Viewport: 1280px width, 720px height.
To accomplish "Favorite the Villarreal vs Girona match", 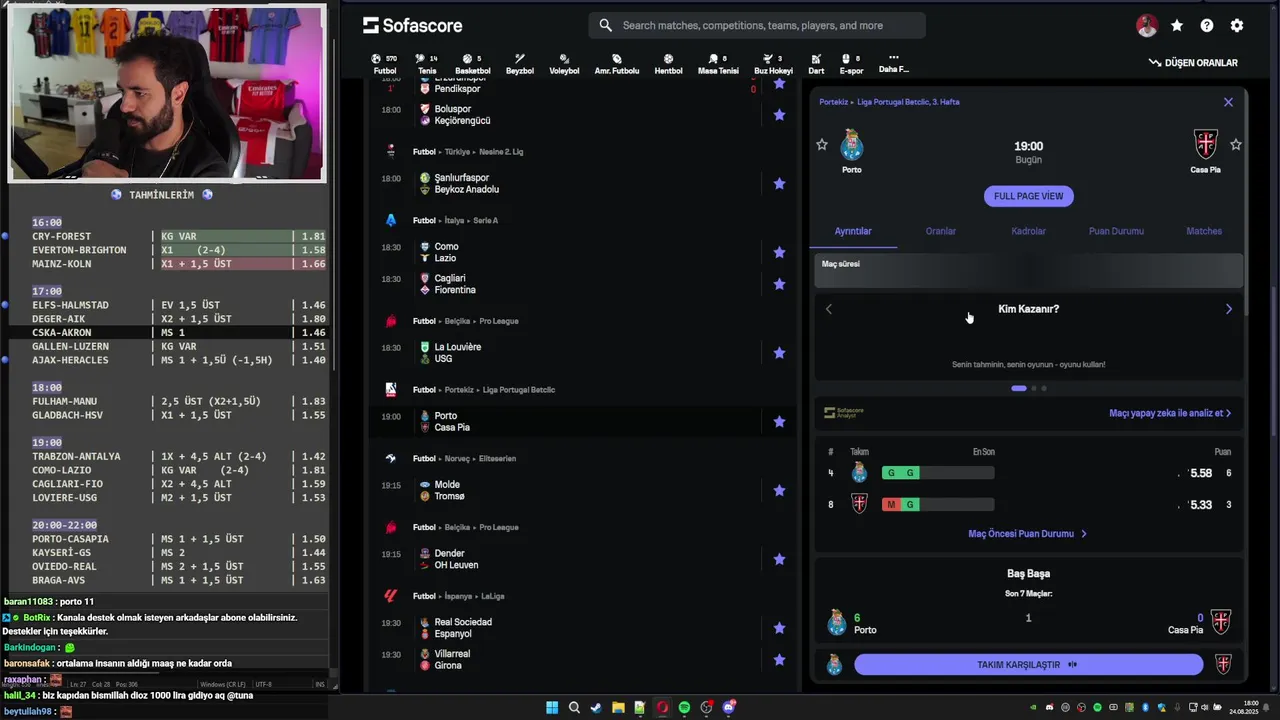I will pos(779,660).
